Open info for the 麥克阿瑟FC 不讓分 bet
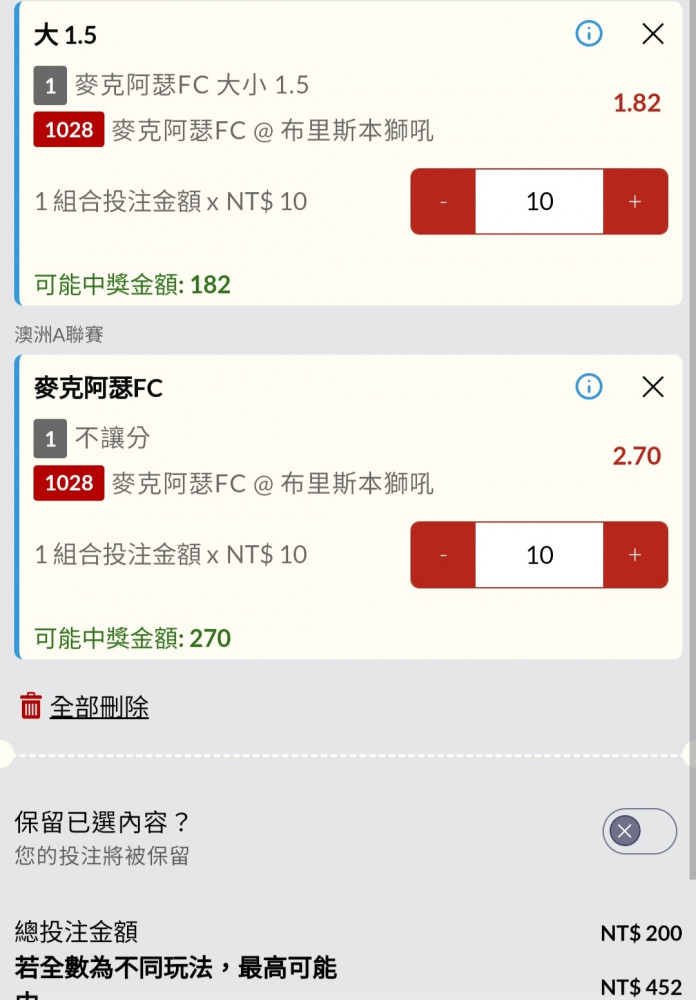The width and height of the screenshot is (696, 1000). (x=589, y=387)
